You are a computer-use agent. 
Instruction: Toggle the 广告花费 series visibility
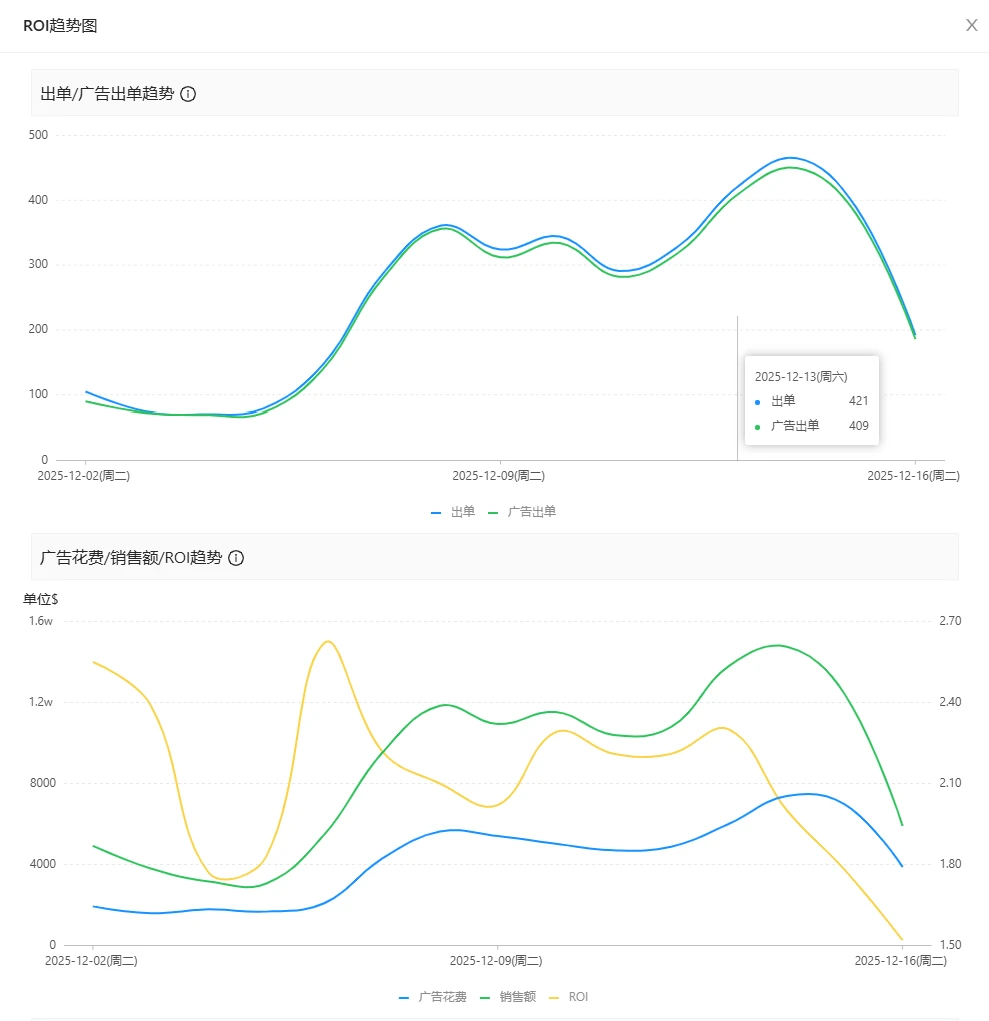click(444, 996)
